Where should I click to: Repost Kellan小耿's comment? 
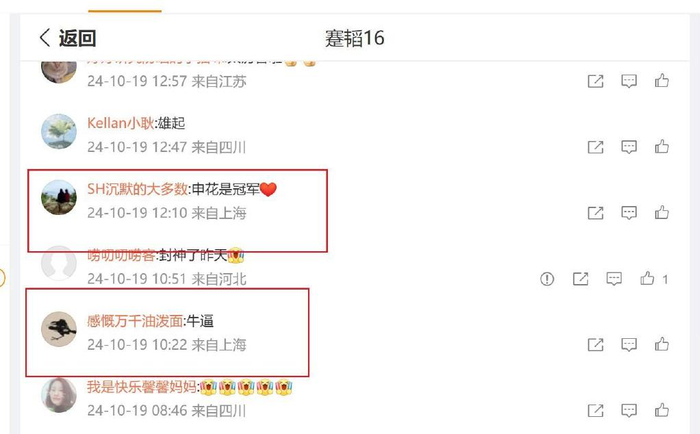tap(596, 147)
